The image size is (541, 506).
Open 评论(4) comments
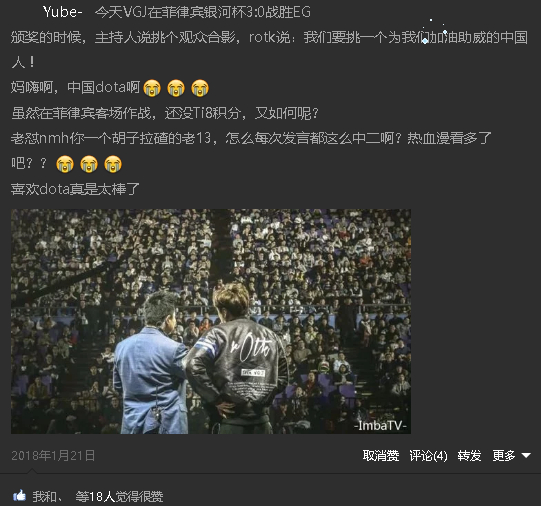point(429,456)
